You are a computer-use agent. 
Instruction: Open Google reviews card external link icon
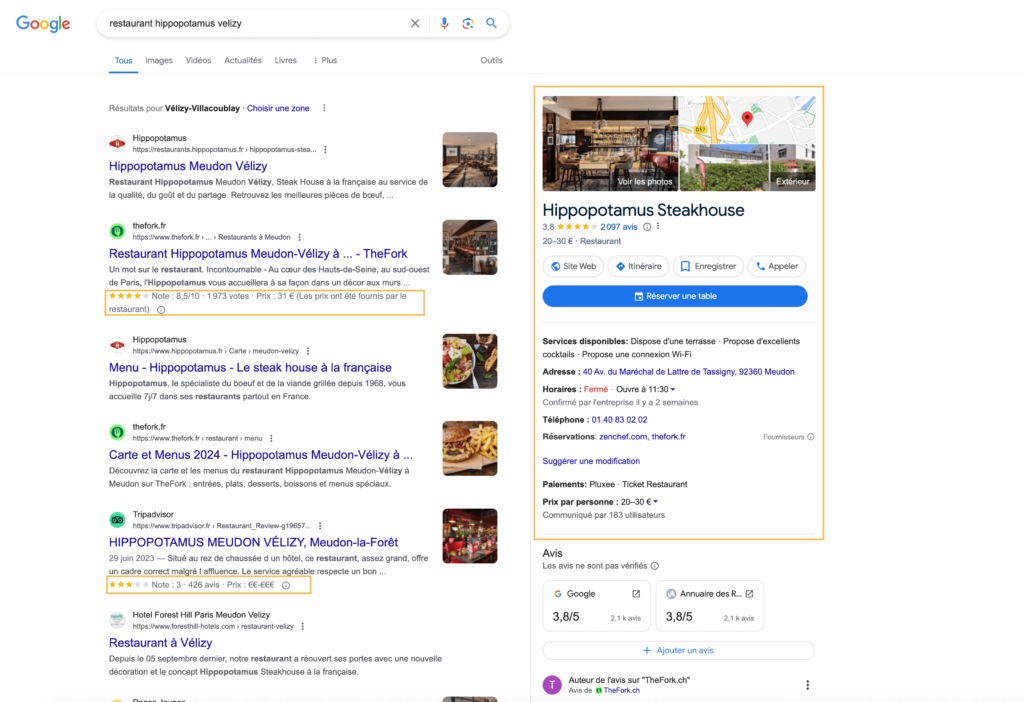pos(636,594)
